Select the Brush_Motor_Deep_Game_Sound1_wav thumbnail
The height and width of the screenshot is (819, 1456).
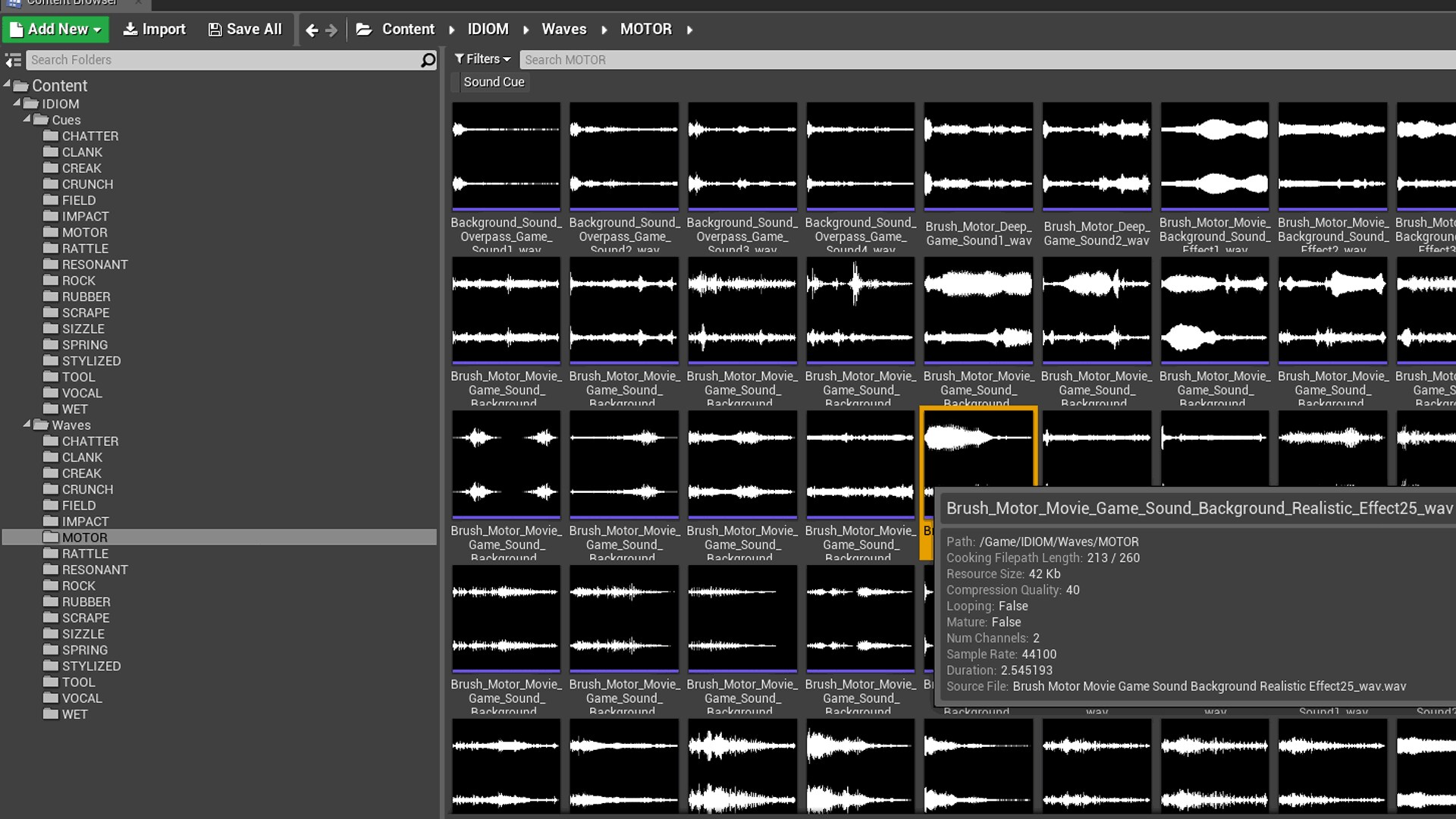(978, 155)
